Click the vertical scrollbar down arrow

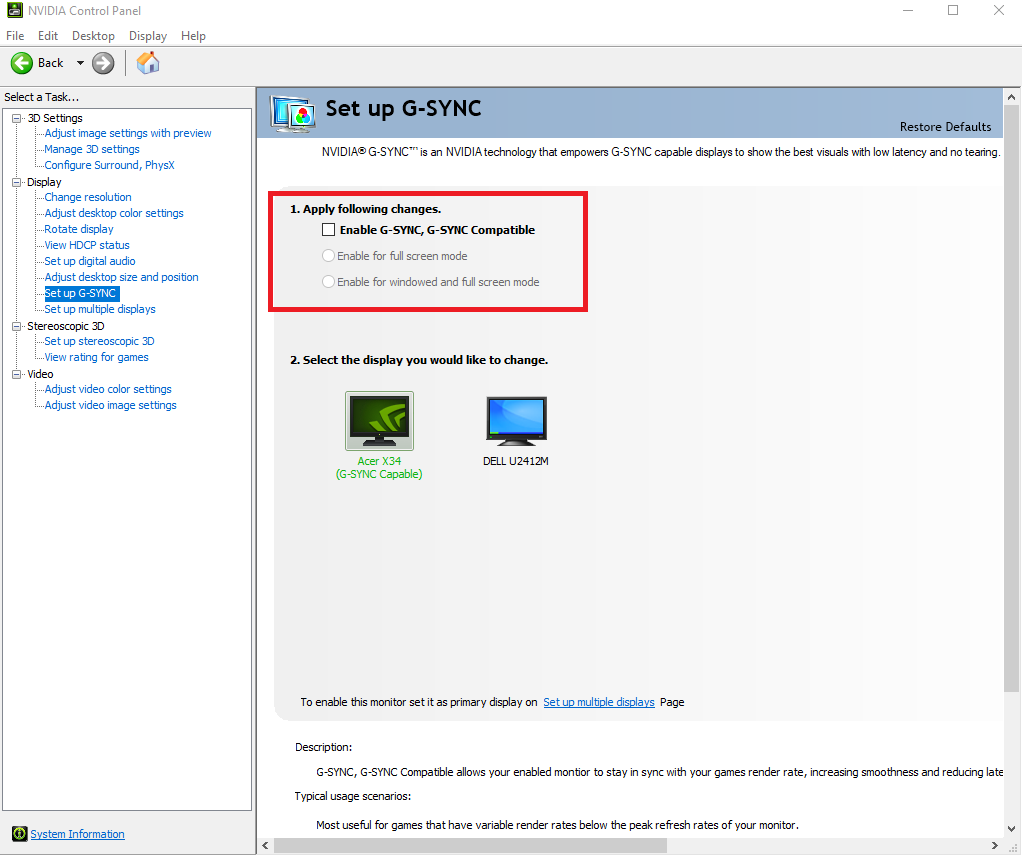pyautogui.click(x=1012, y=830)
